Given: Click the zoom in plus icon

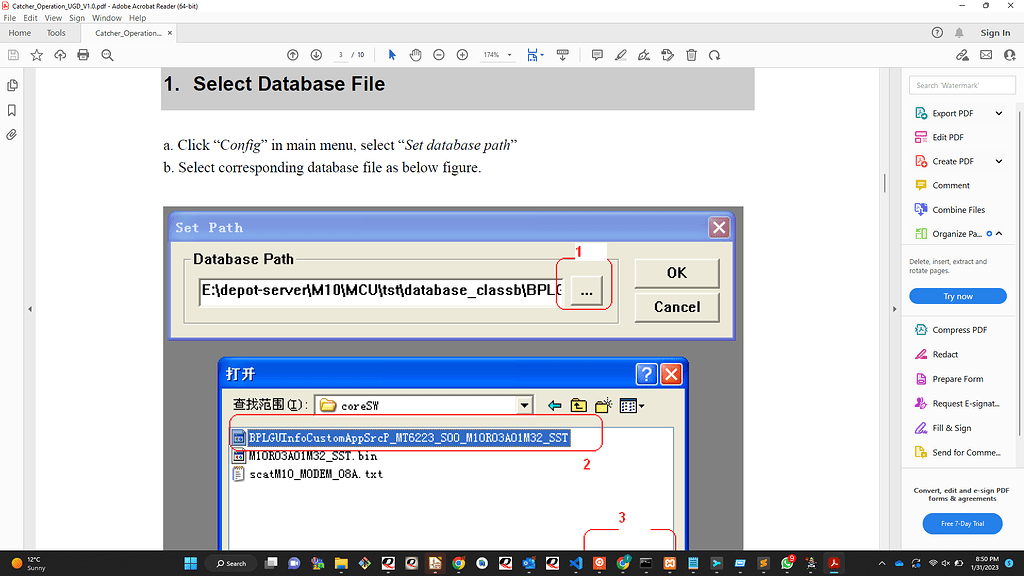Looking at the screenshot, I should [x=462, y=55].
